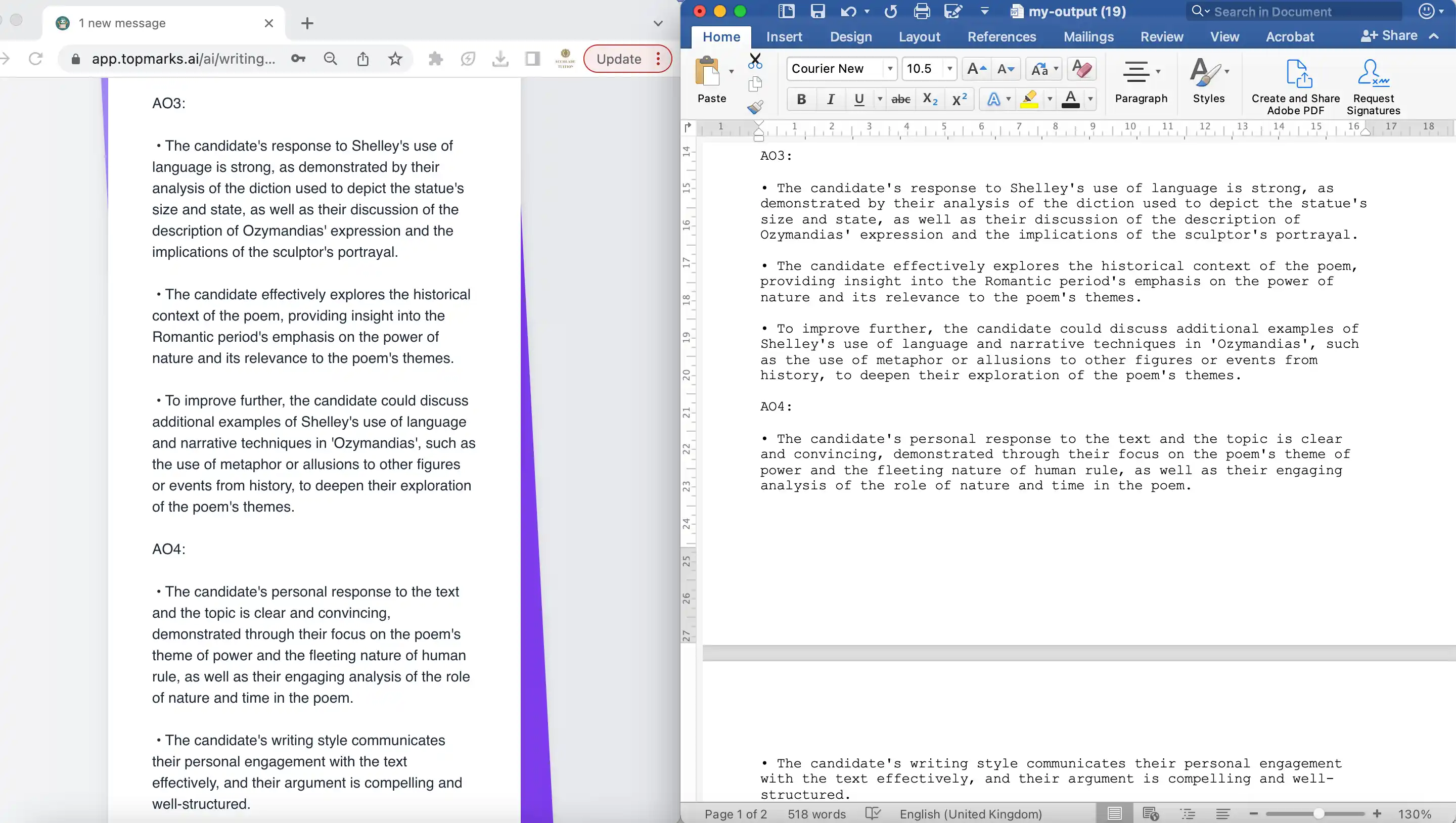Collapse the Word ribbon chevron
Screen dimensions: 1456x823
click(x=1434, y=36)
